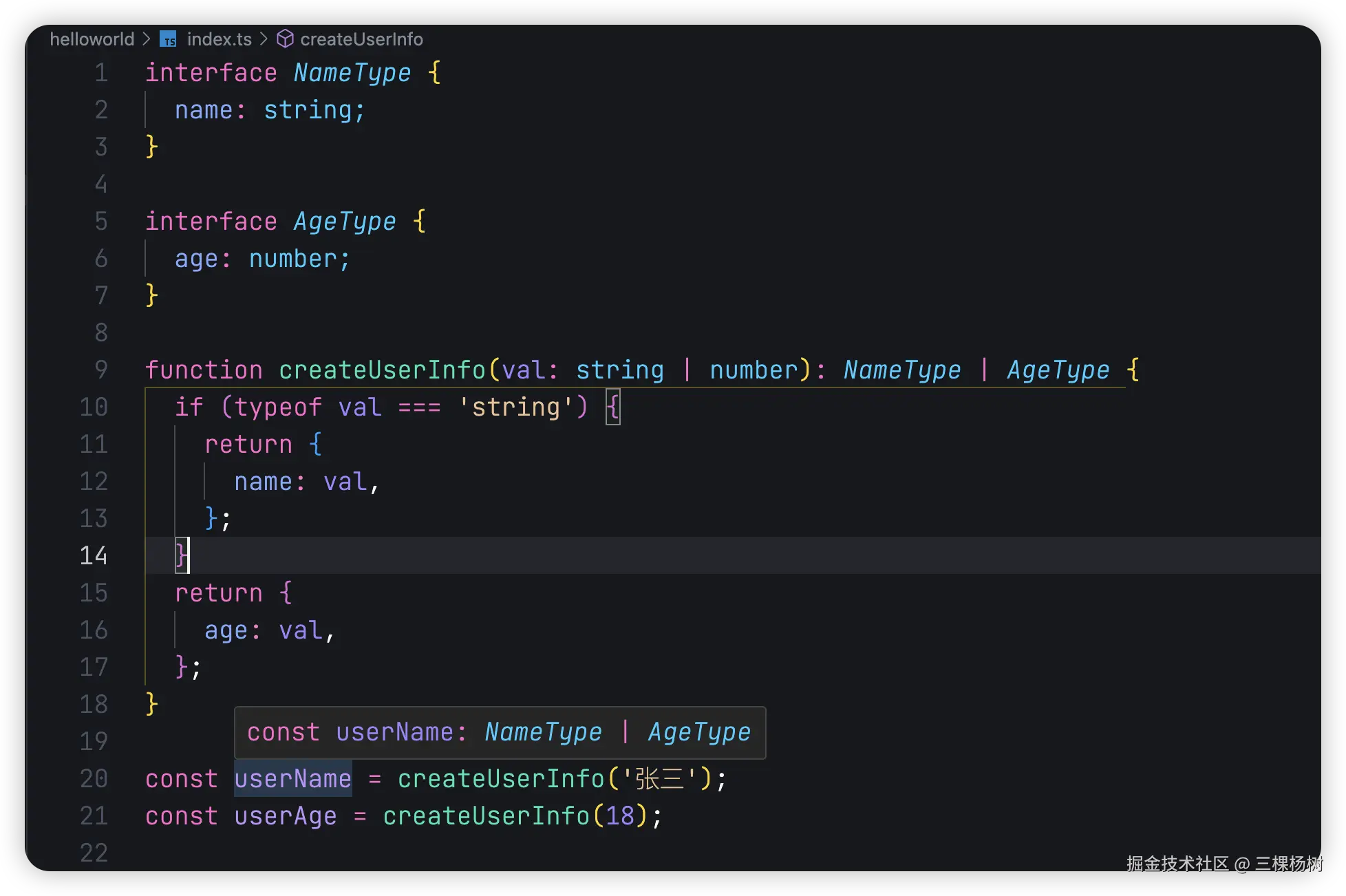This screenshot has height=896, width=1346.
Task: Place cursor at closing brace on line 14
Action: [181, 555]
